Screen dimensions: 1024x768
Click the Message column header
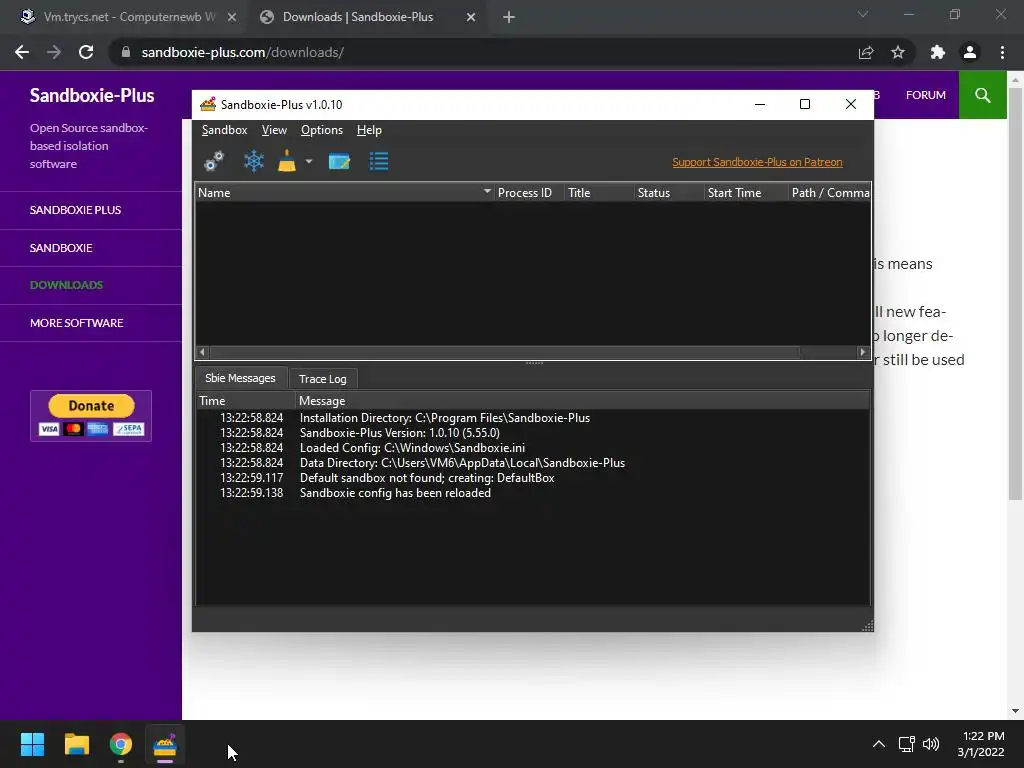tap(583, 400)
